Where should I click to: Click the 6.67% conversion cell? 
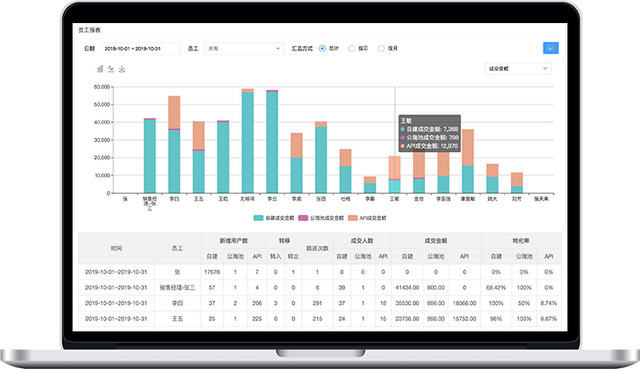(x=549, y=319)
